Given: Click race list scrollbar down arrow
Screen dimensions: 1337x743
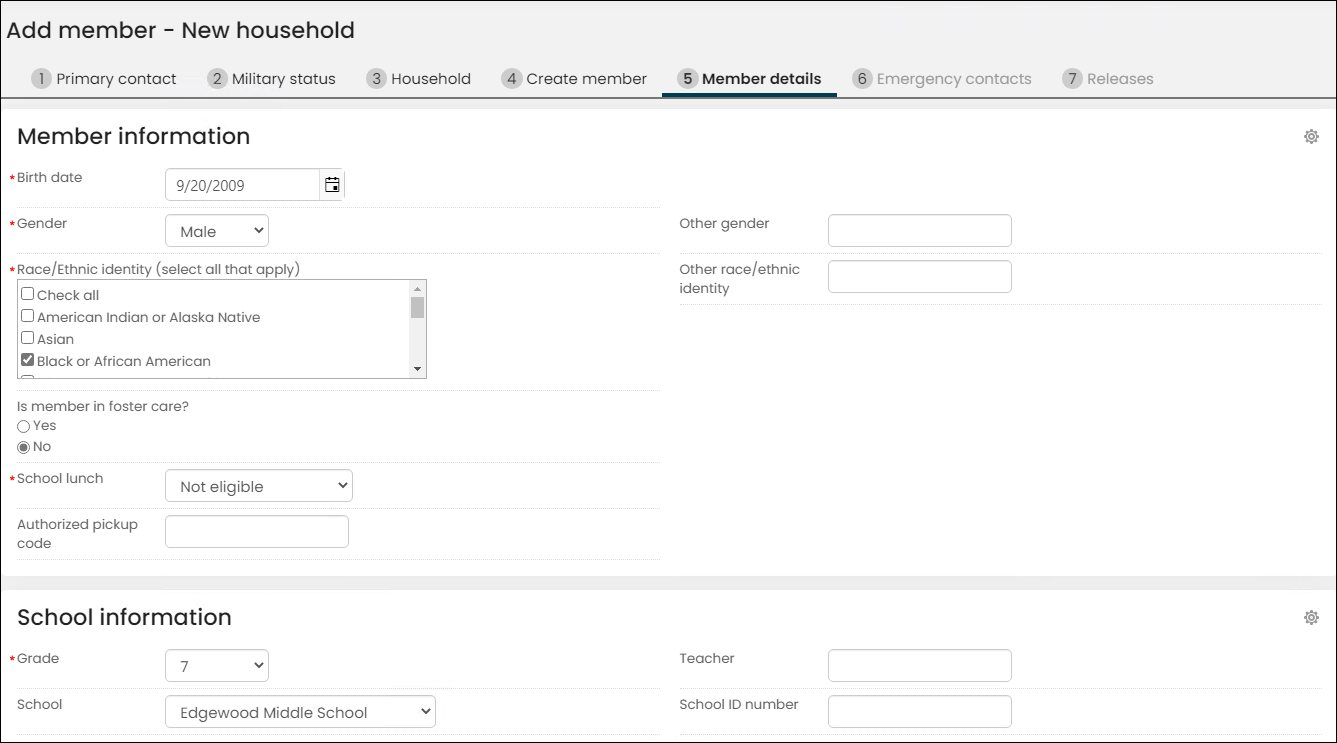Looking at the screenshot, I should pos(418,369).
